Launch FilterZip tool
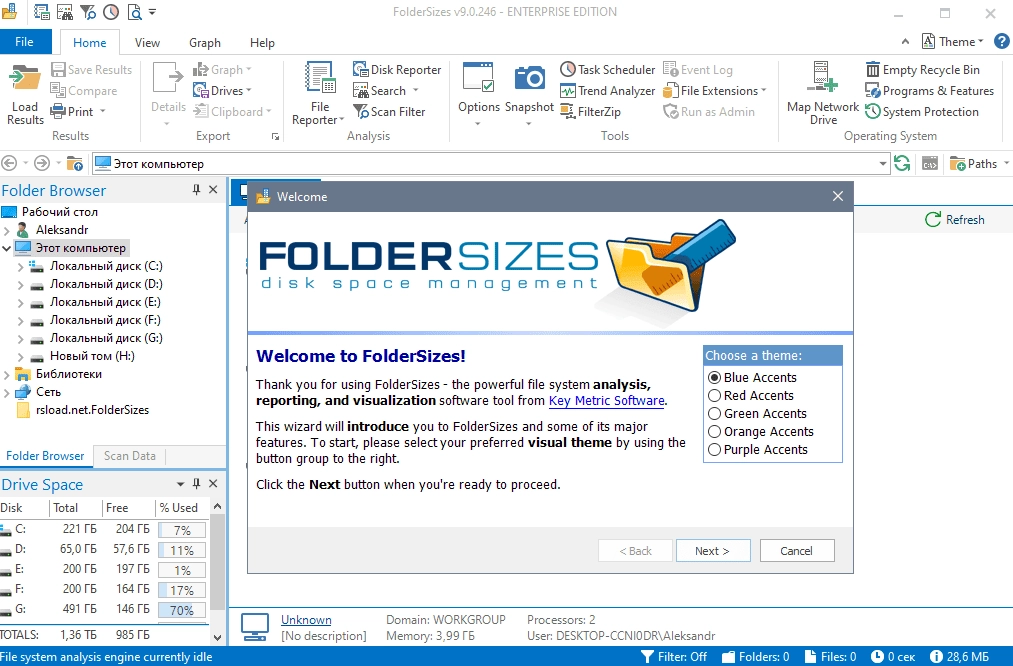Image resolution: width=1013 pixels, height=666 pixels. pyautogui.click(x=590, y=112)
